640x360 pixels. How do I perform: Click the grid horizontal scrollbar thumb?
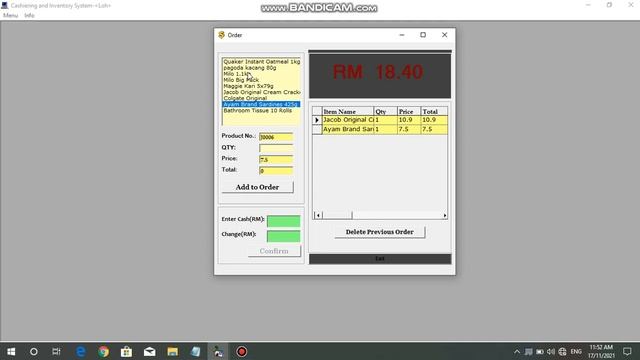point(337,215)
